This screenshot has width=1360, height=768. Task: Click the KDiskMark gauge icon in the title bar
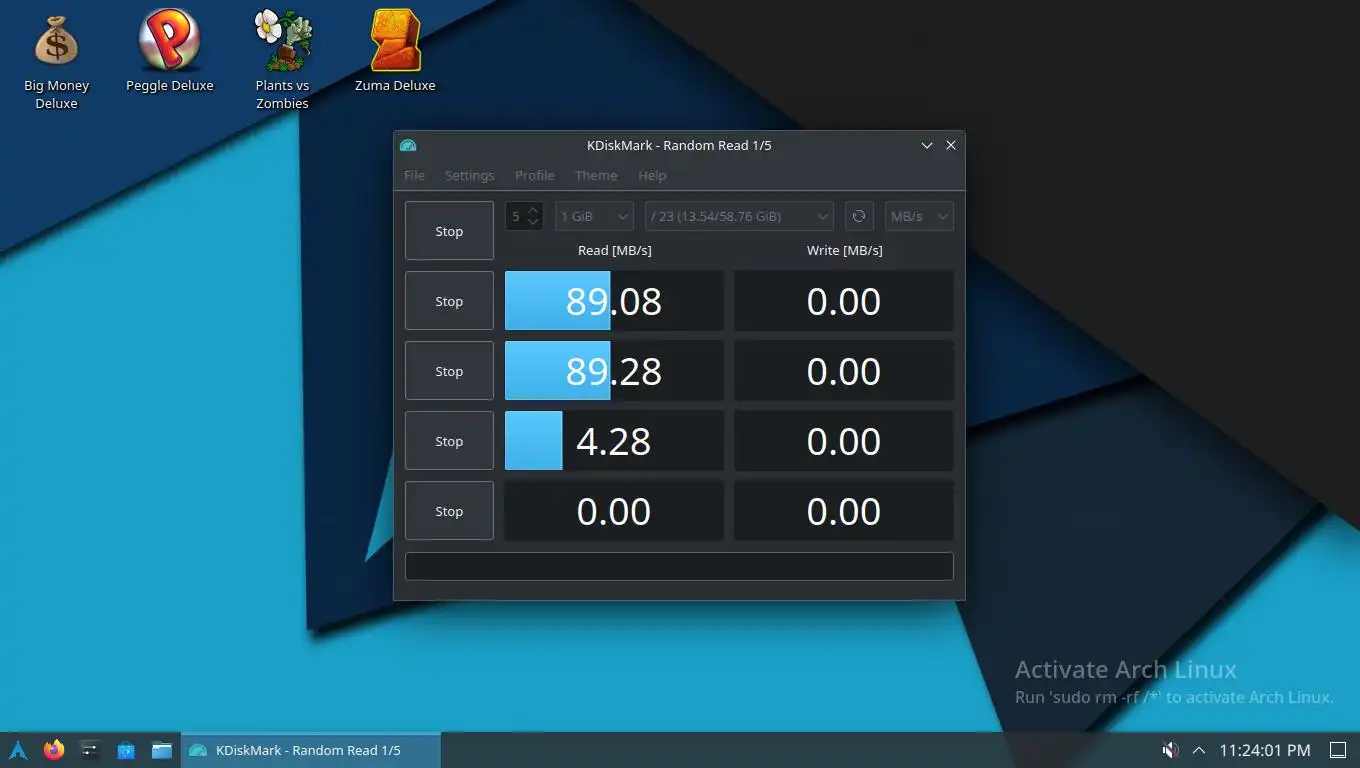pyautogui.click(x=408, y=145)
